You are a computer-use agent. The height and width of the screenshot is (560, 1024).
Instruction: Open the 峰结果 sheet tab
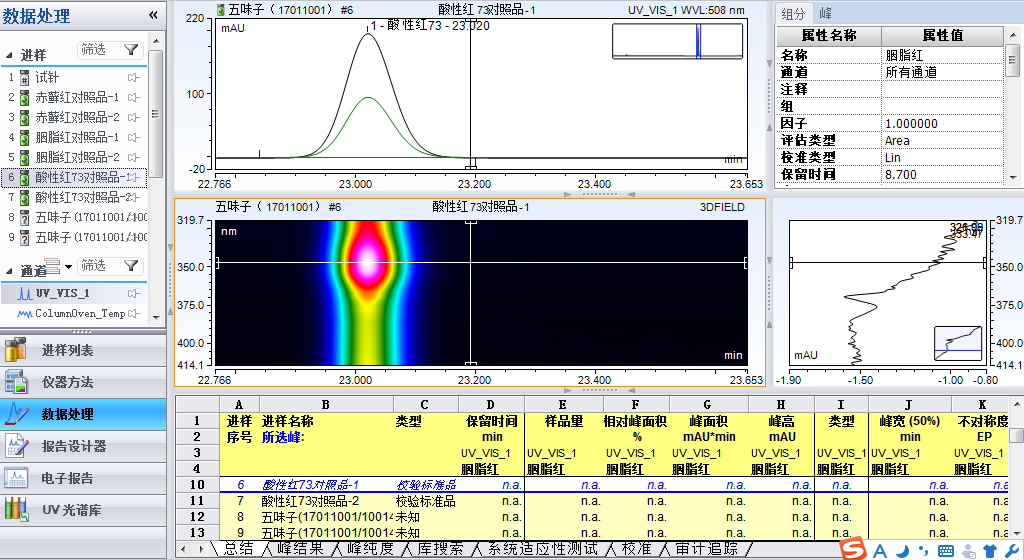(300, 549)
